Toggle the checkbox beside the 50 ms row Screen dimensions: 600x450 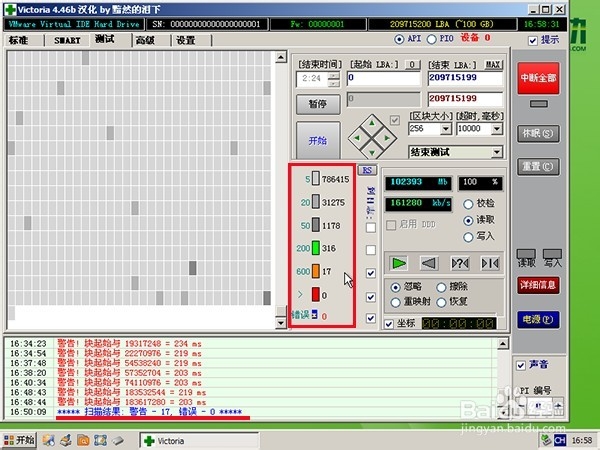point(371,228)
